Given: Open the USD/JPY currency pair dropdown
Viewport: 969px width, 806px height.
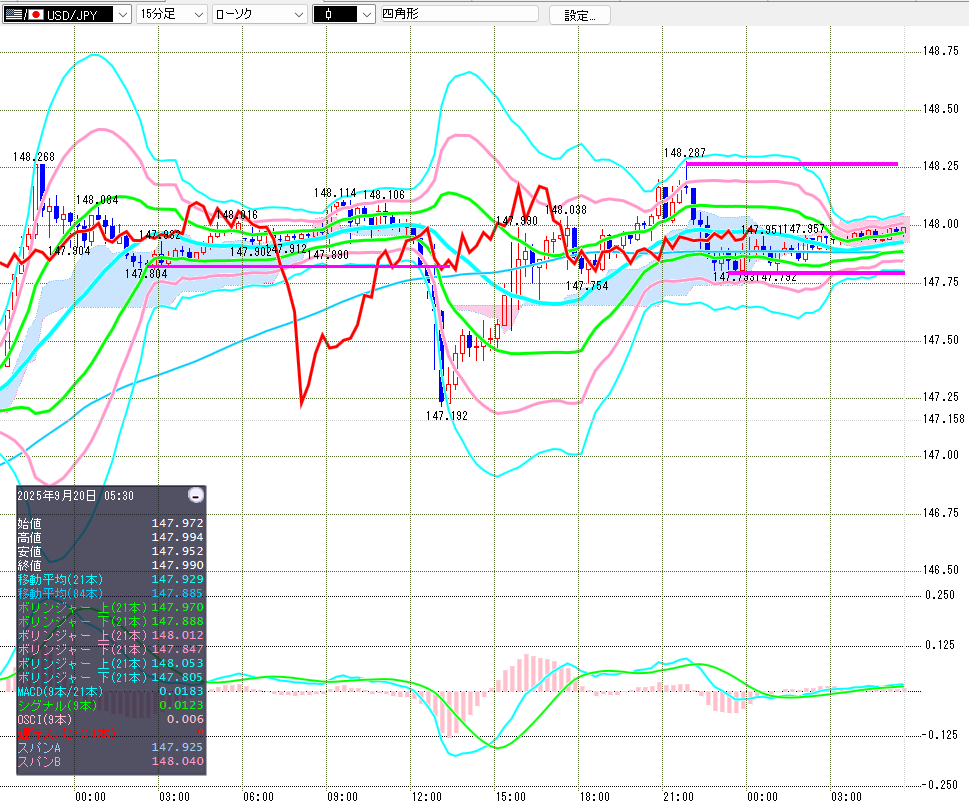Looking at the screenshot, I should click(66, 14).
